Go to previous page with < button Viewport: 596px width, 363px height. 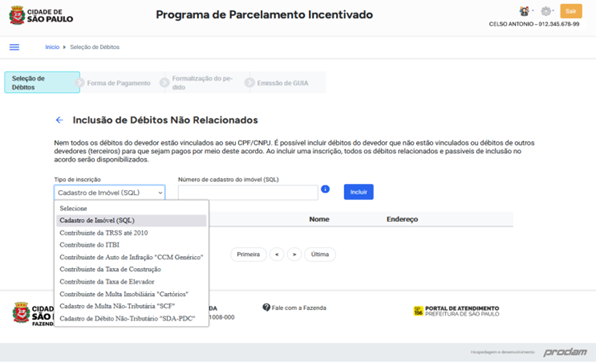pyautogui.click(x=277, y=254)
